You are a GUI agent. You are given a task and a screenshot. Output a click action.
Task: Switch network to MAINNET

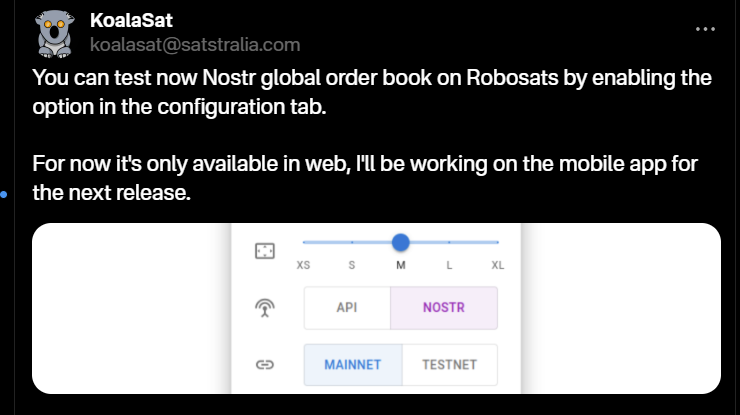(x=353, y=365)
